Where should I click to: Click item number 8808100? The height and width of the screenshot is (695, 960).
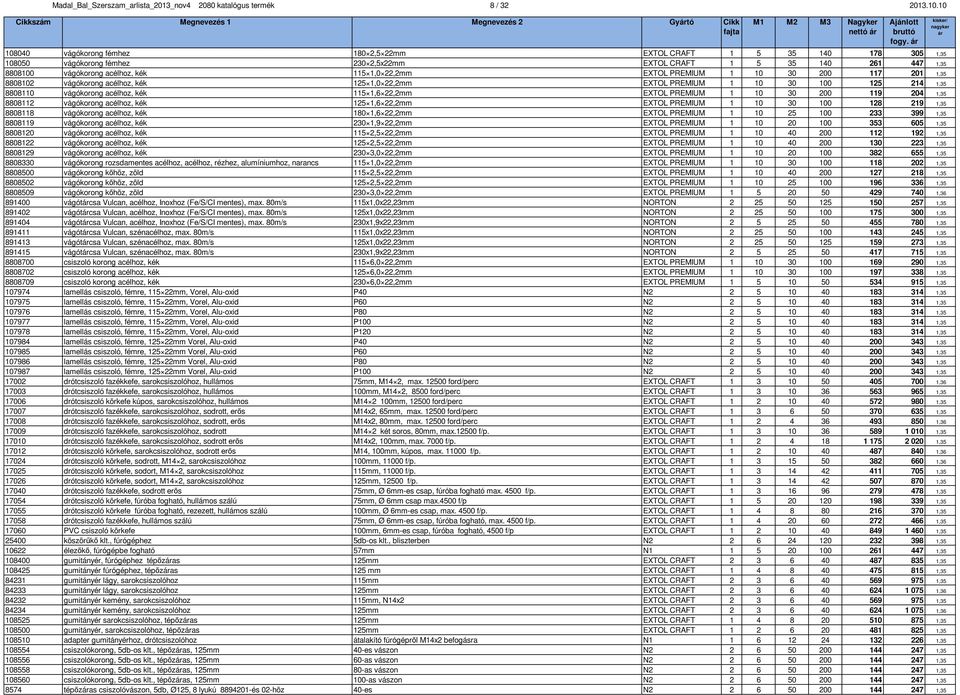(20, 73)
